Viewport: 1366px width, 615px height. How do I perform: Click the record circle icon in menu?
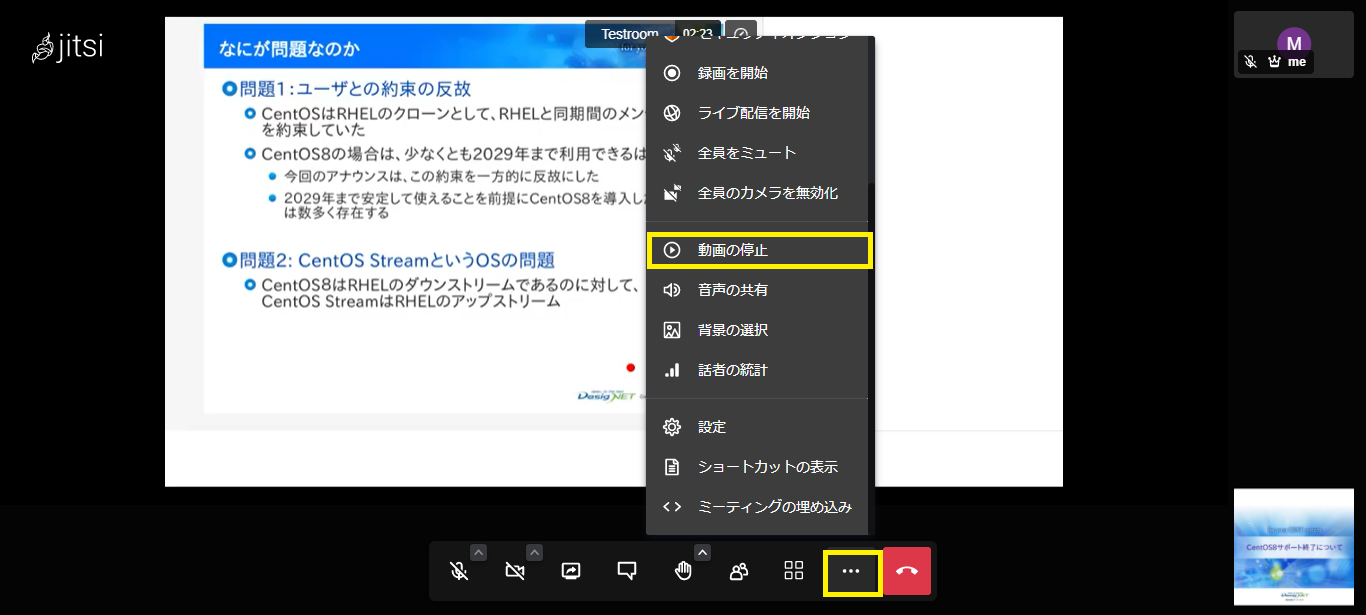672,73
